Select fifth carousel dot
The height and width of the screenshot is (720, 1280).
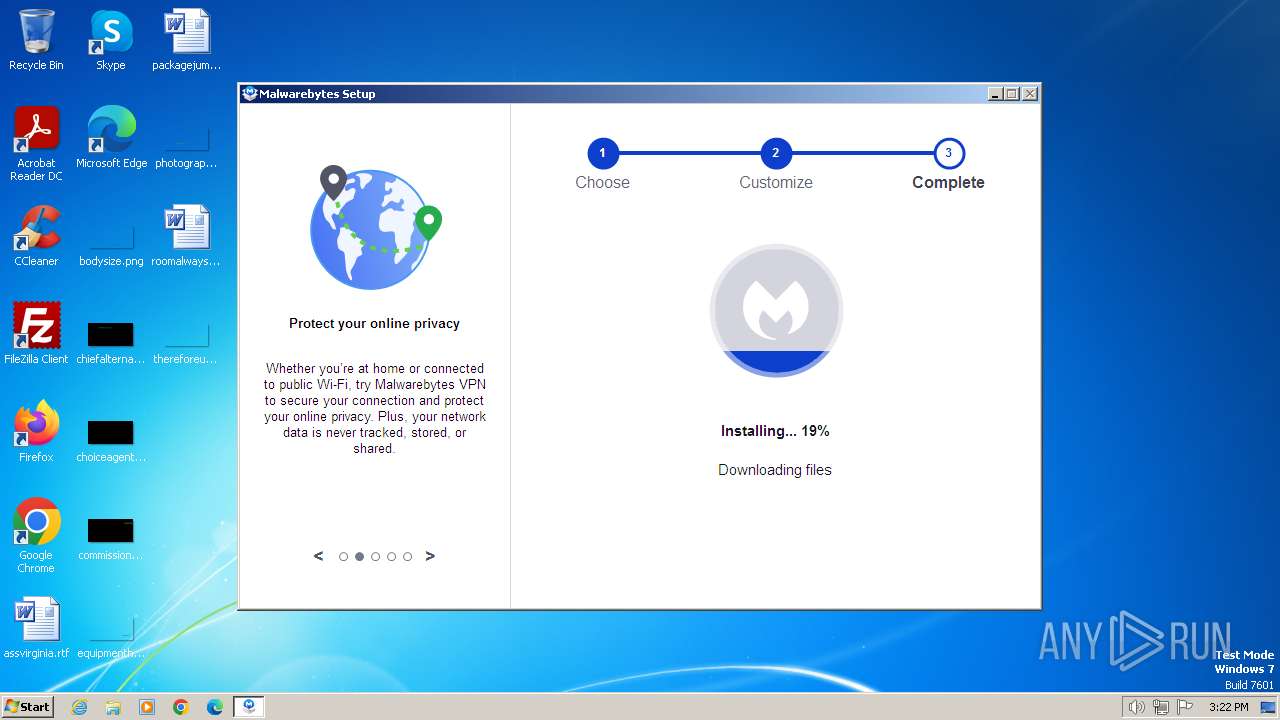tap(408, 557)
